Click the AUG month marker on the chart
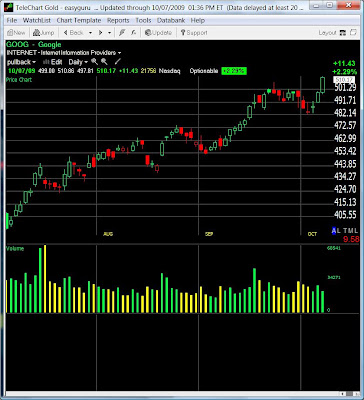Screen dimensions: 364x400 (x=108, y=234)
